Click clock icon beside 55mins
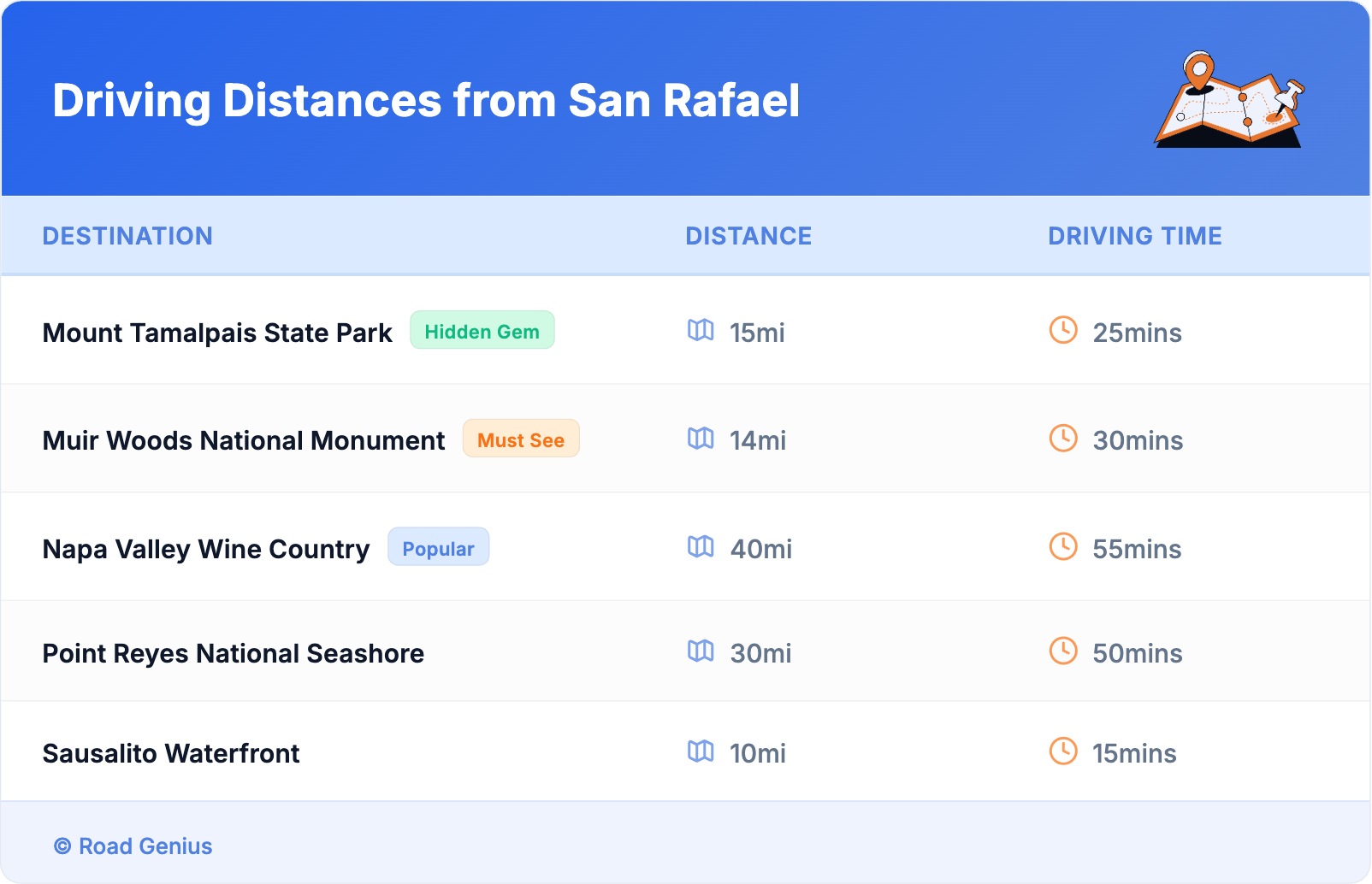The width and height of the screenshot is (1372, 884). 1063,547
